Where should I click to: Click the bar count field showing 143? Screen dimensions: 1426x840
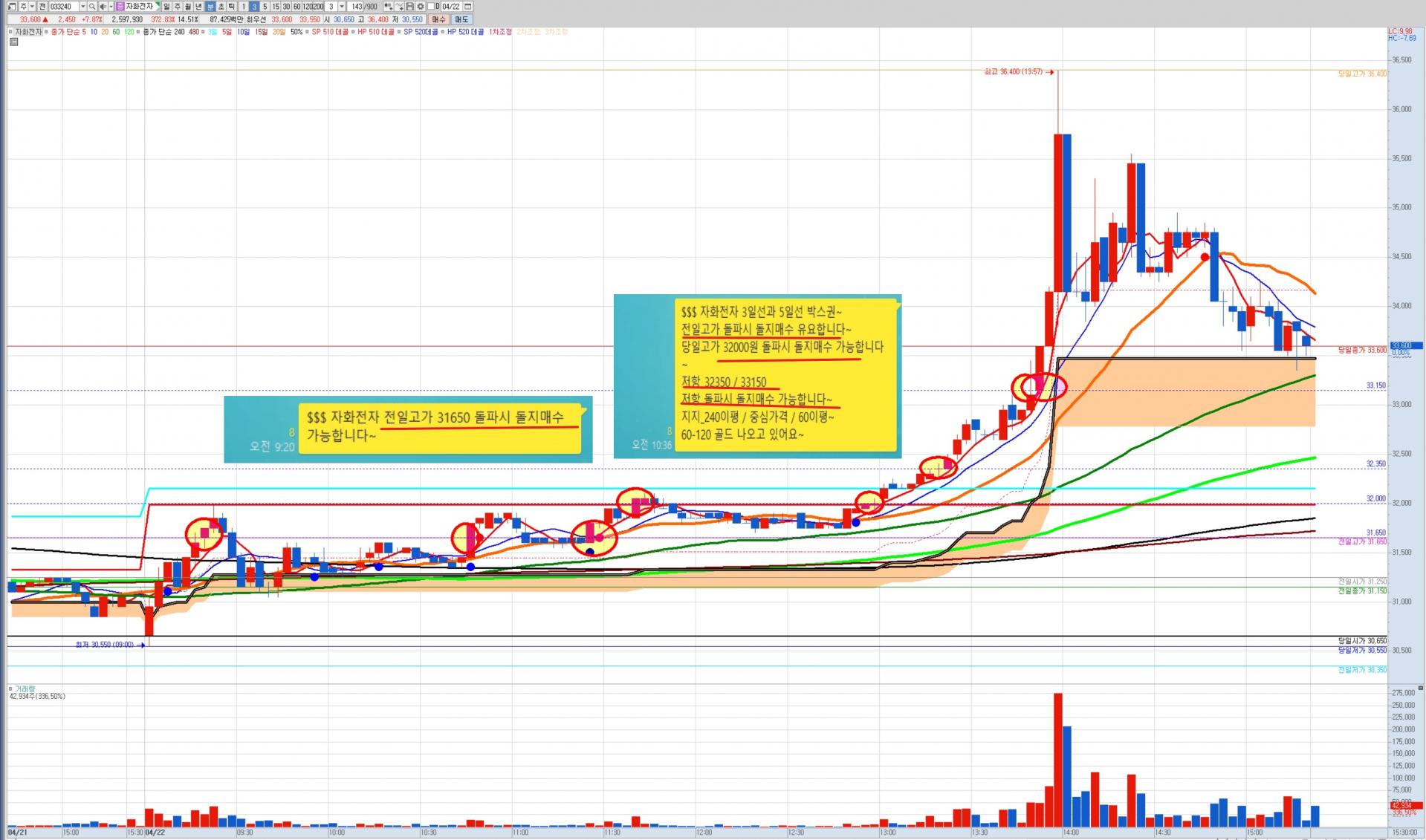[x=355, y=7]
